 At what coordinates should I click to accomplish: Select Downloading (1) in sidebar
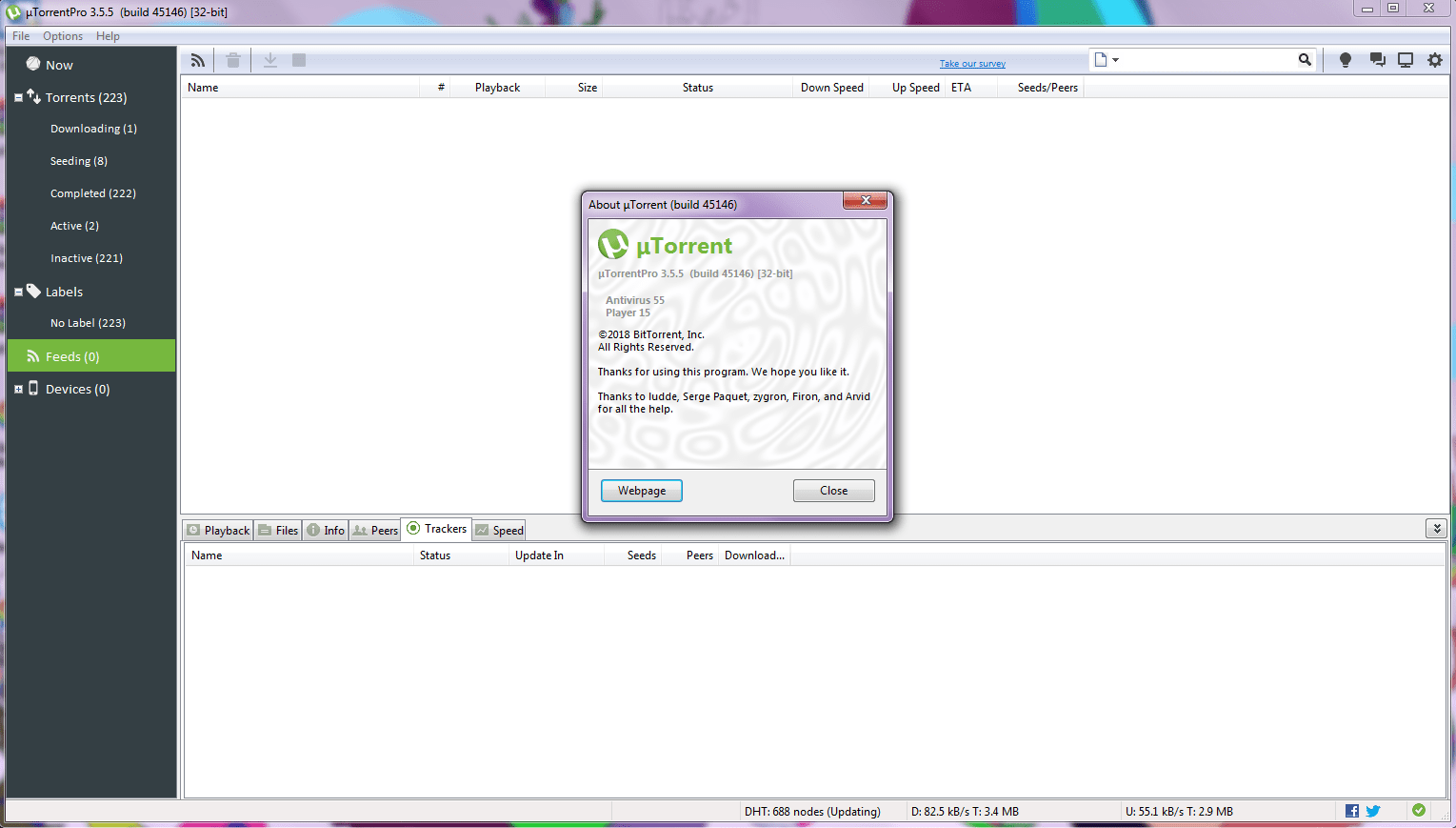(93, 129)
